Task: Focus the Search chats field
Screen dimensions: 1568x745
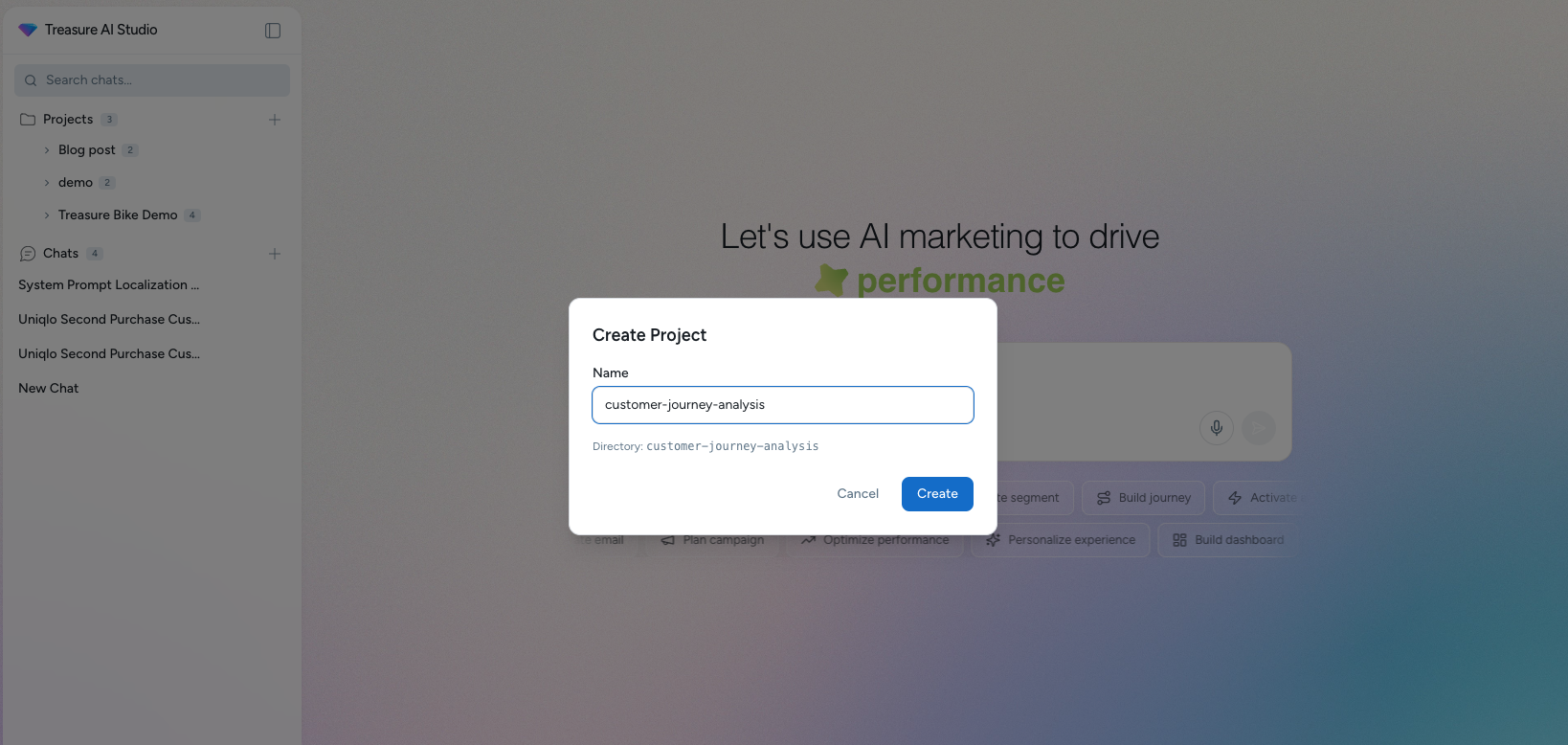Action: pos(152,80)
